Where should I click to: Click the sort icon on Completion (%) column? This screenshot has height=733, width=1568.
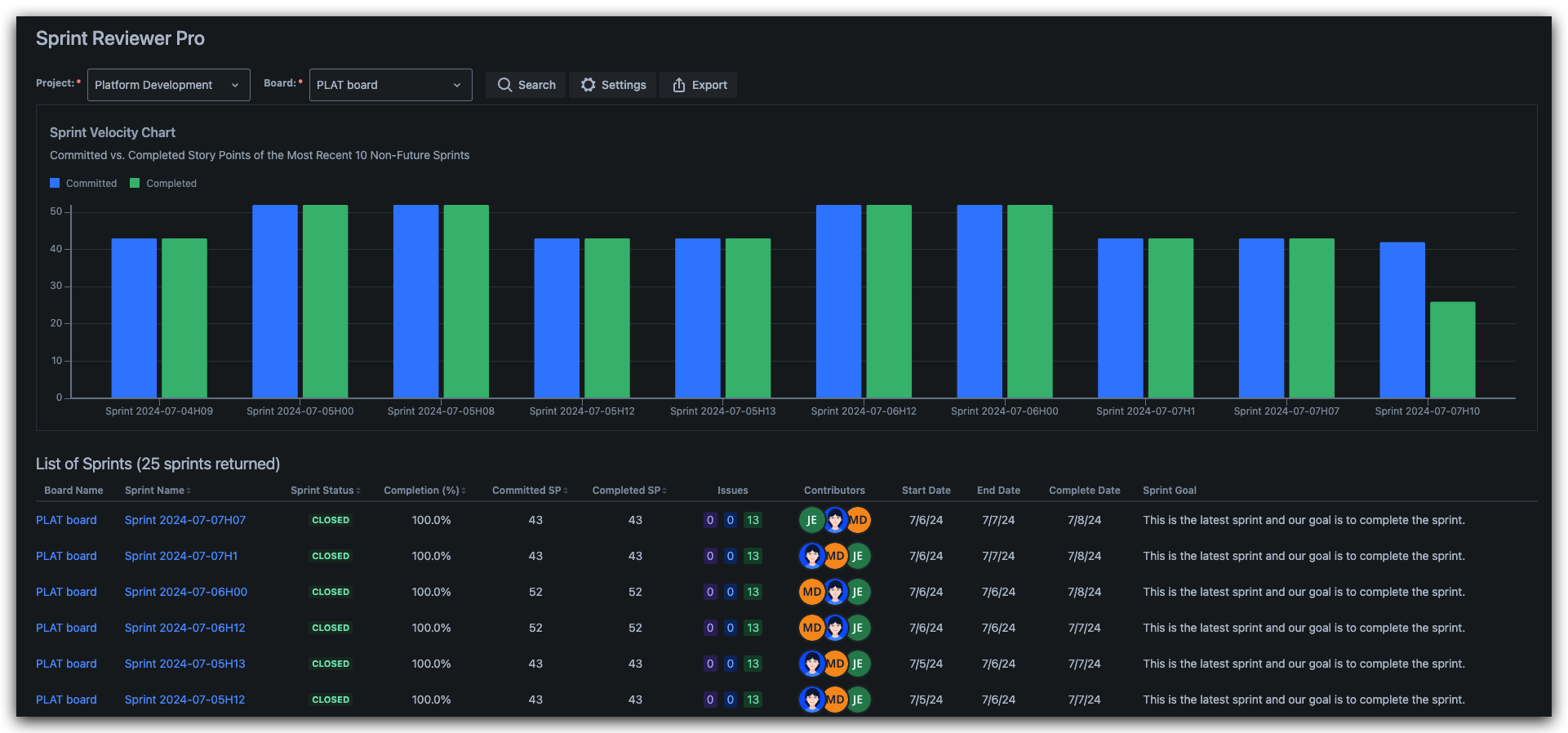[x=464, y=491]
